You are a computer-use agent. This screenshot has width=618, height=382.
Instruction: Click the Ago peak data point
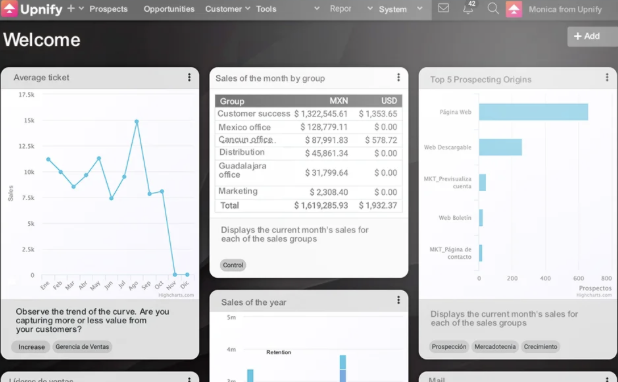pos(137,122)
